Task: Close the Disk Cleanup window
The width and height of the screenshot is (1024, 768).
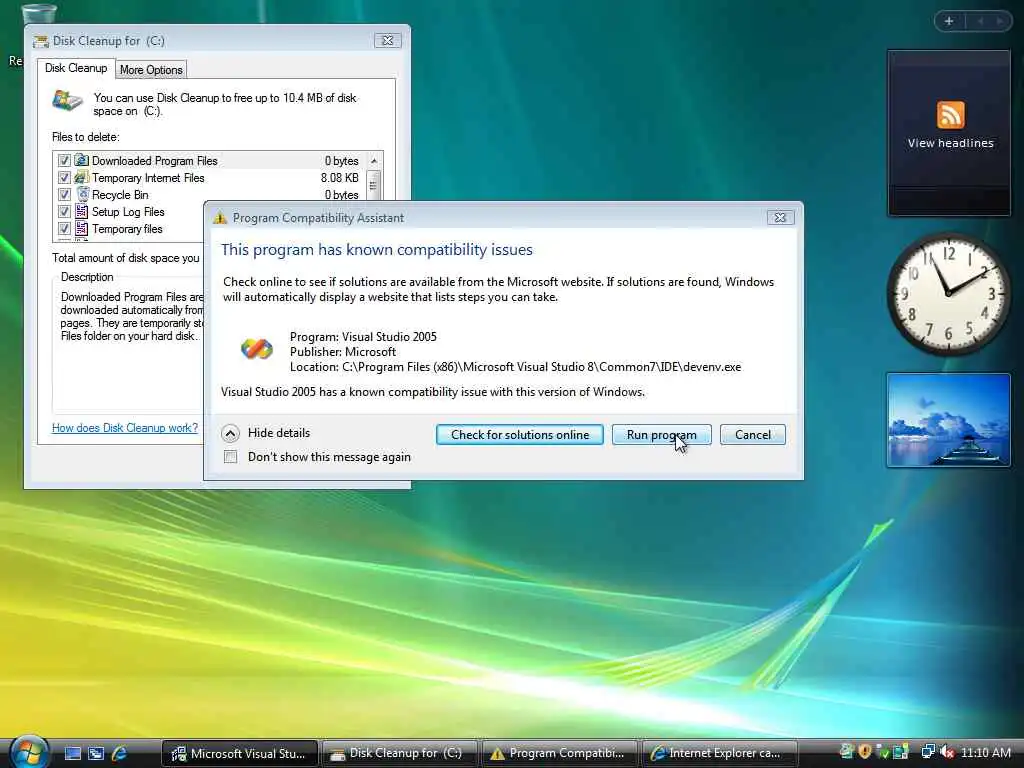Action: 387,40
